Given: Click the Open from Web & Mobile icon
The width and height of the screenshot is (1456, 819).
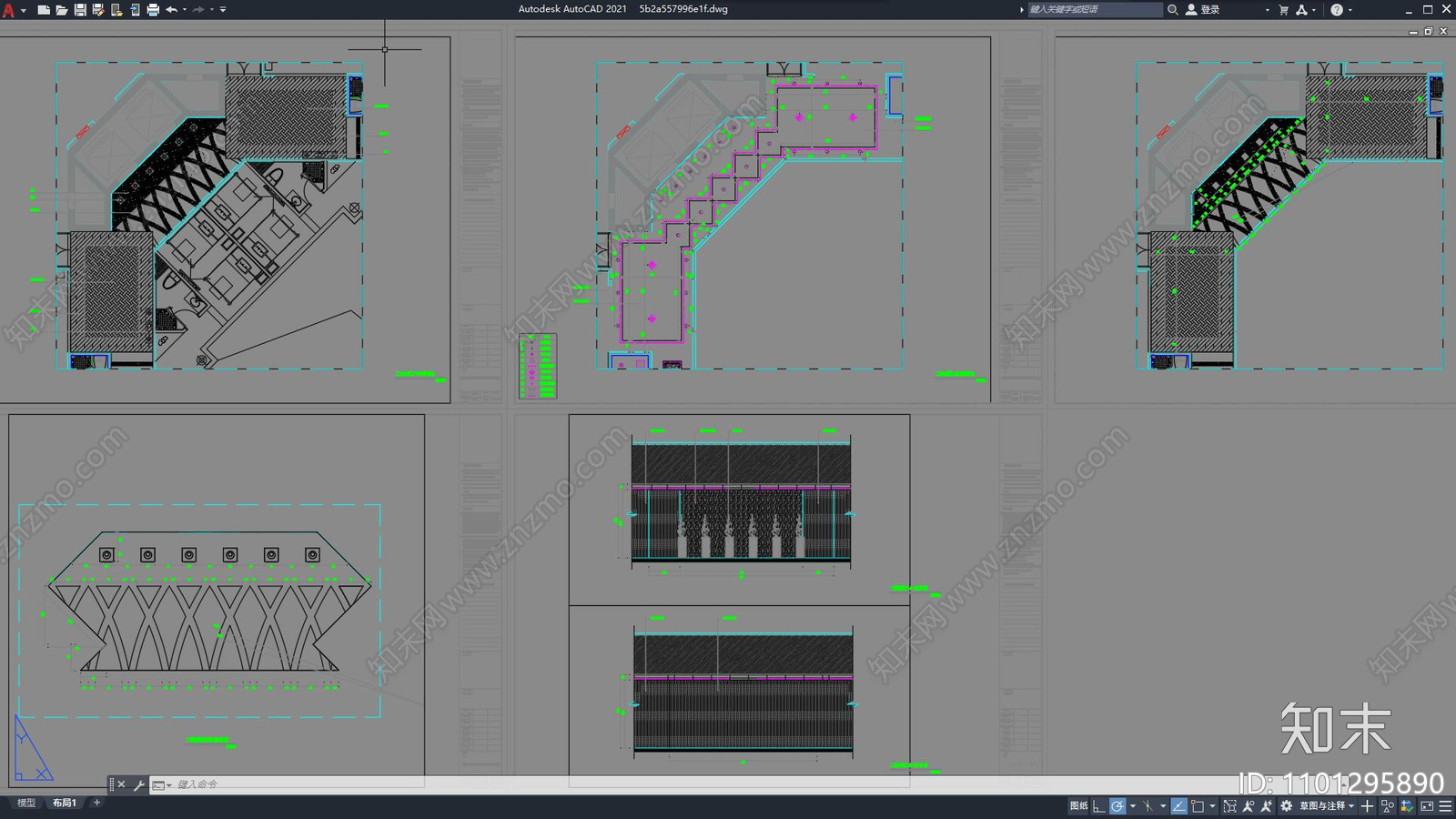Looking at the screenshot, I should coord(116,9).
